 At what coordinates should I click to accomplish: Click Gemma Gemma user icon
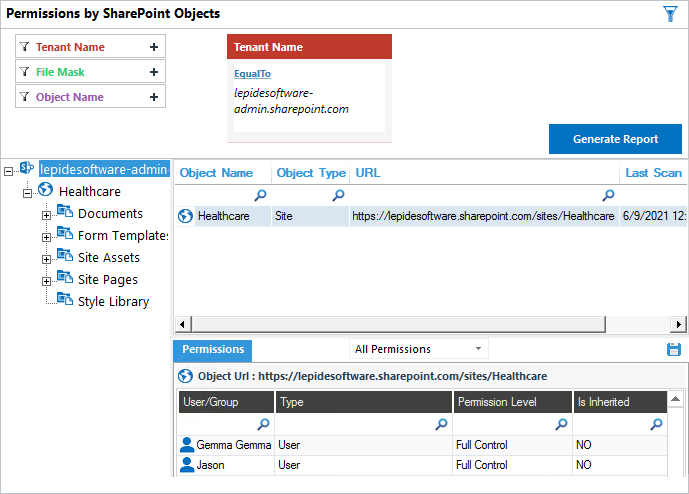[187, 445]
